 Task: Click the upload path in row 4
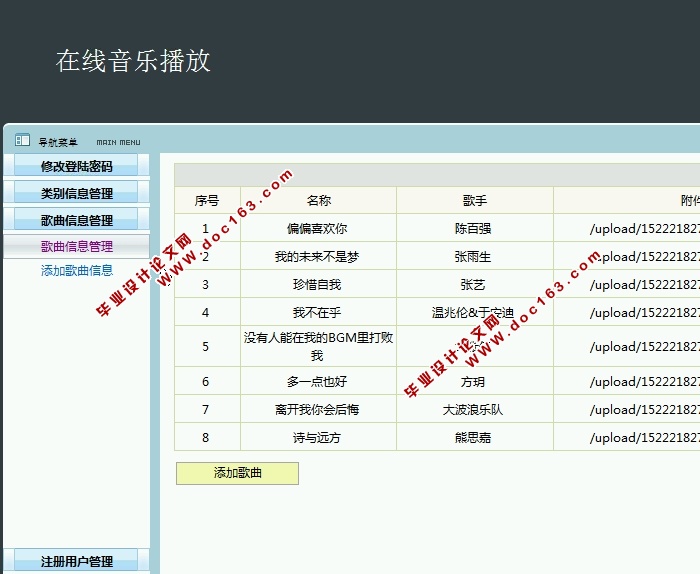[645, 312]
